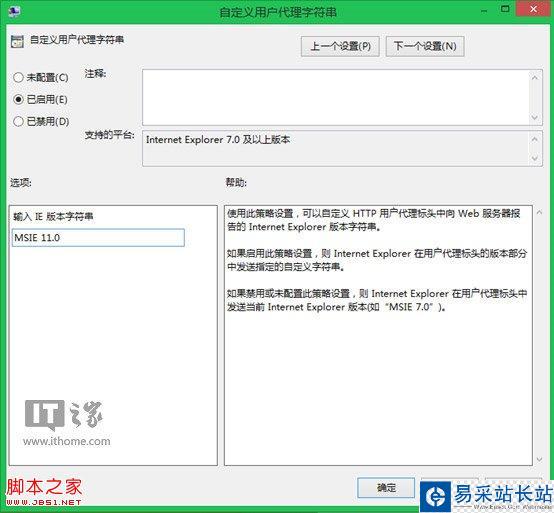
Task: Click help paragraph starting 如果禁用或未配置
Action: [x=377, y=300]
